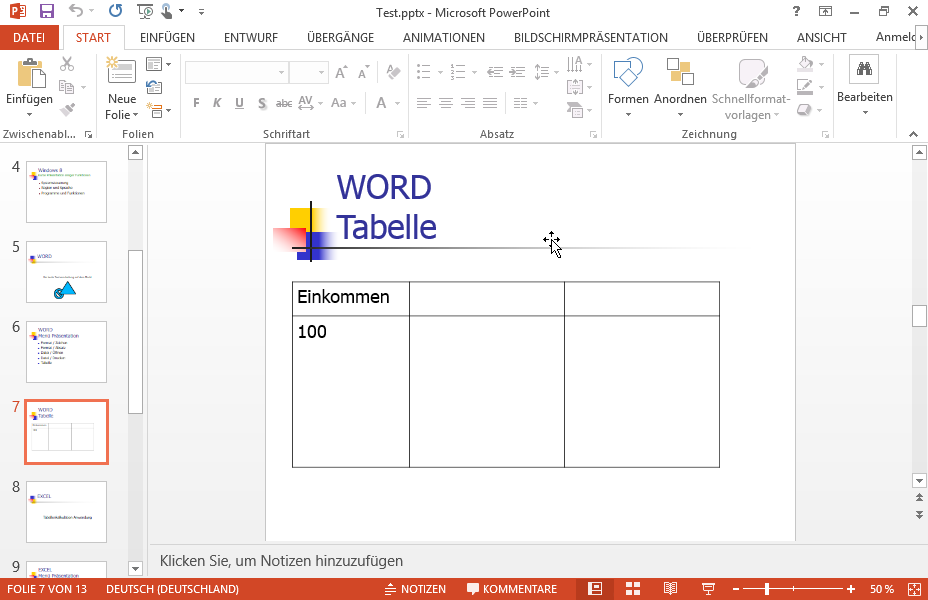The height and width of the screenshot is (600, 928).
Task: Toggle bold F formatting
Action: 196,103
